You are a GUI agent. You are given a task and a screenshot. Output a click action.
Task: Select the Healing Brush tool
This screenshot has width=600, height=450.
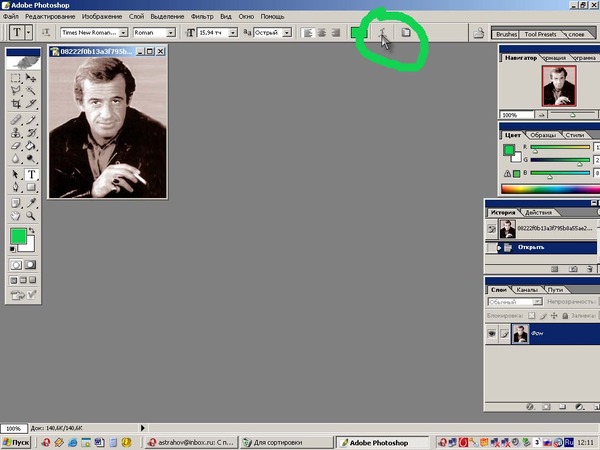tap(15, 120)
